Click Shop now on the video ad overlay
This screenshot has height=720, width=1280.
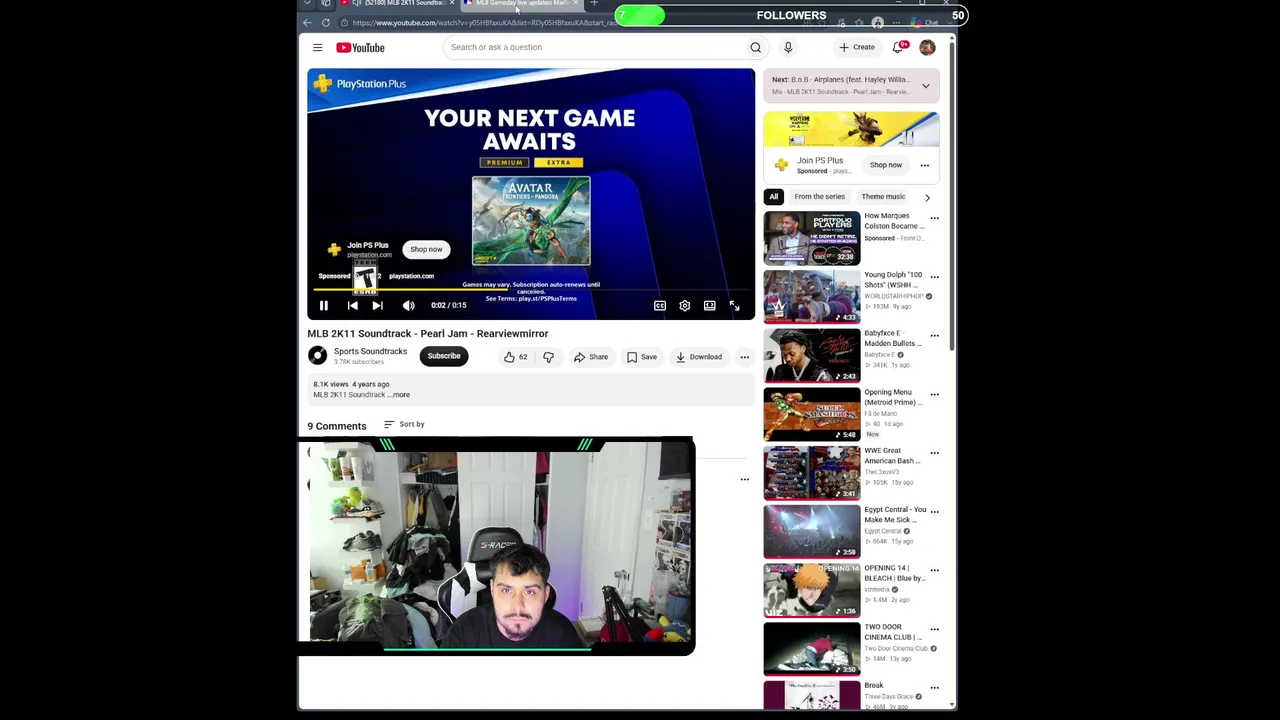click(426, 249)
